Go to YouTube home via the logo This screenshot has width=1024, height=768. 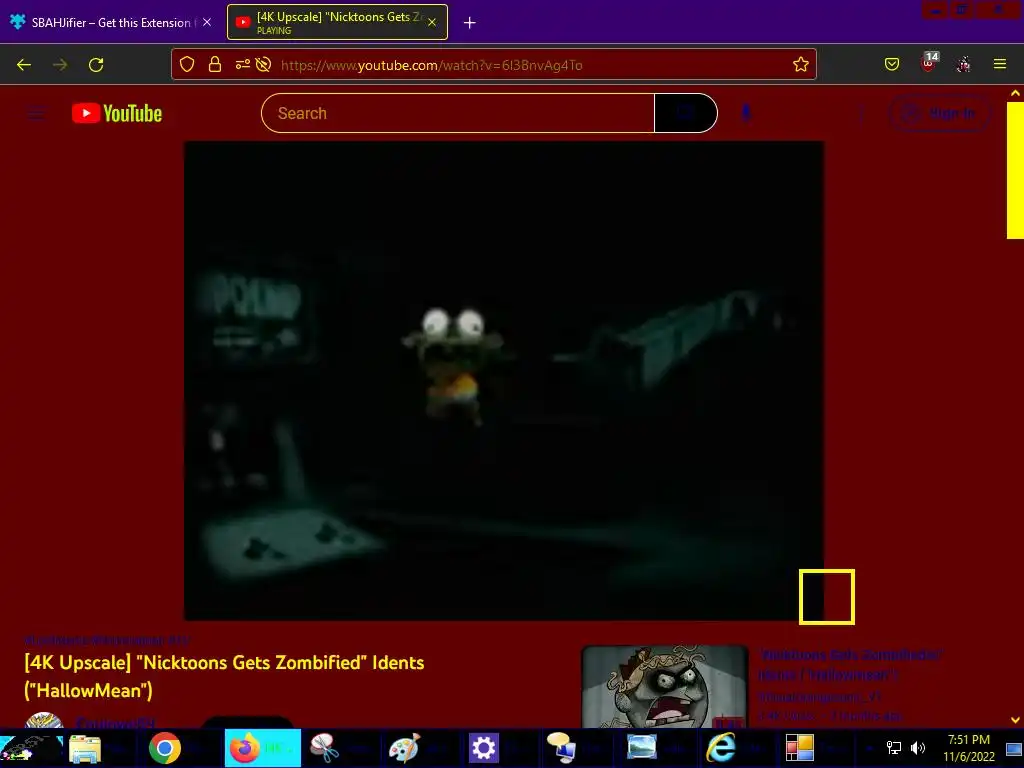coord(117,114)
